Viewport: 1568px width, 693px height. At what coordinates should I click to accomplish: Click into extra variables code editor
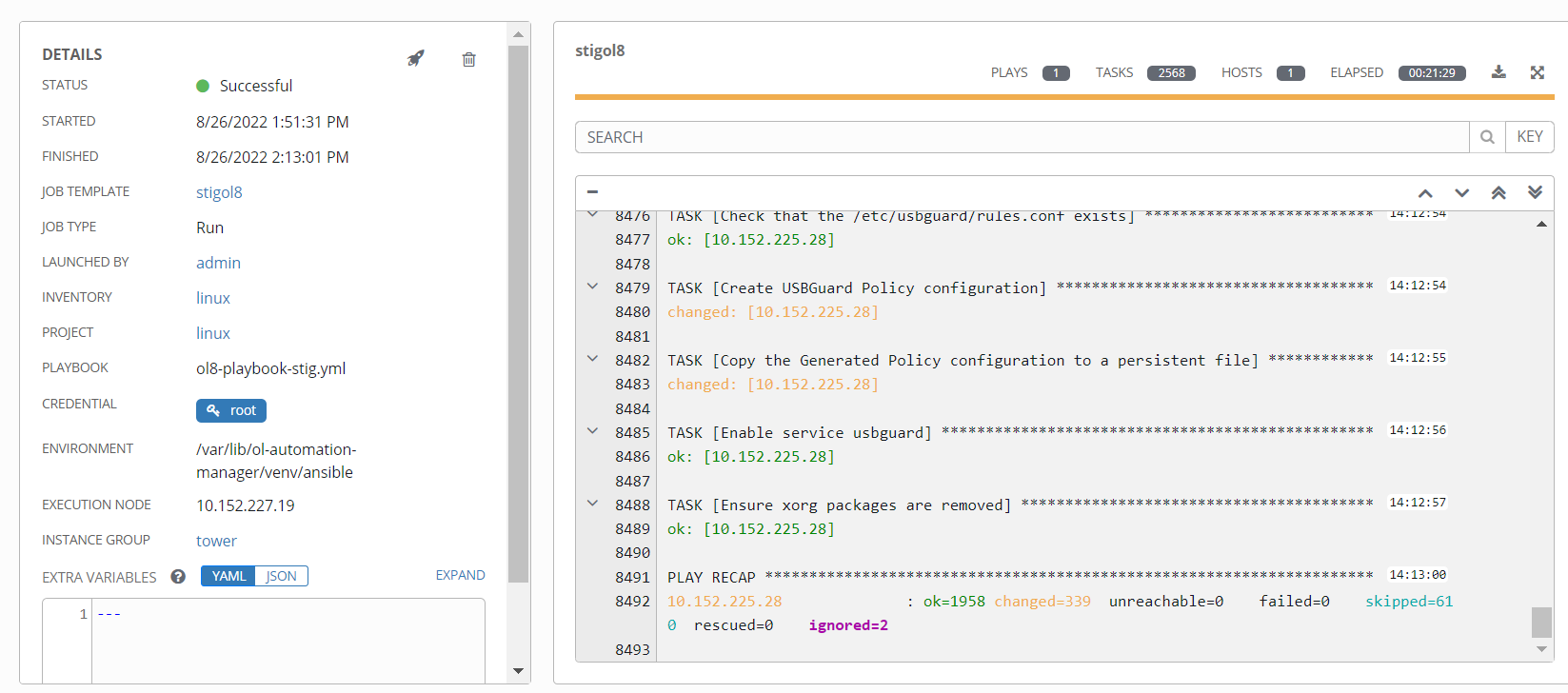point(288,641)
